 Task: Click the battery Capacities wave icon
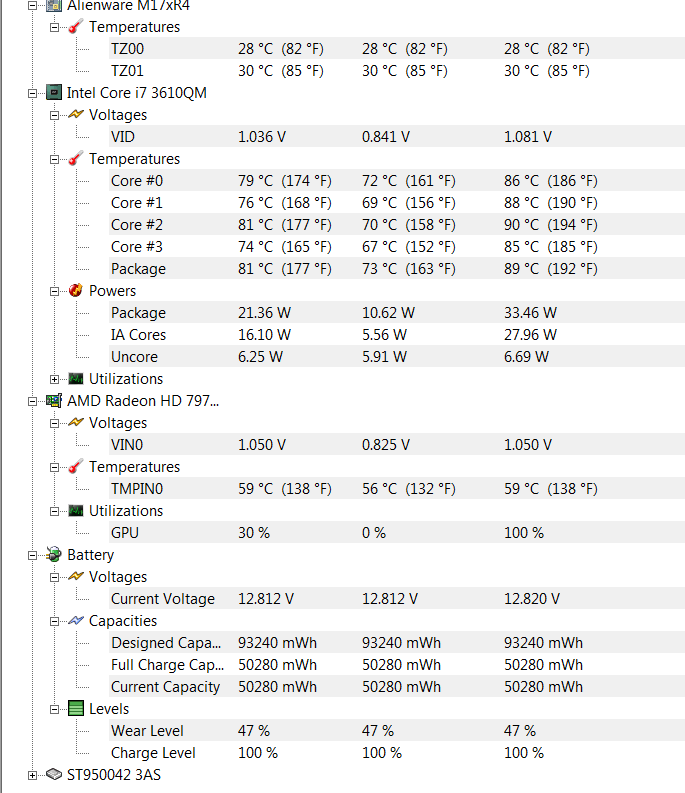[x=75, y=621]
